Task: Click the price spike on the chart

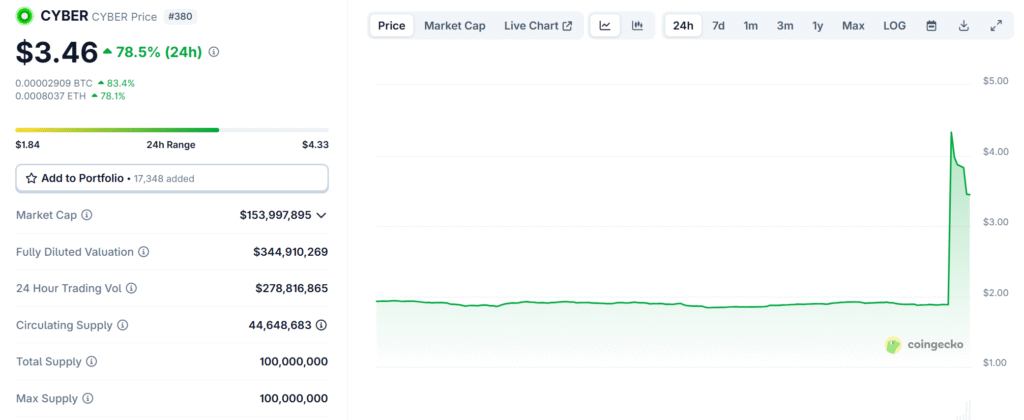Action: click(951, 134)
